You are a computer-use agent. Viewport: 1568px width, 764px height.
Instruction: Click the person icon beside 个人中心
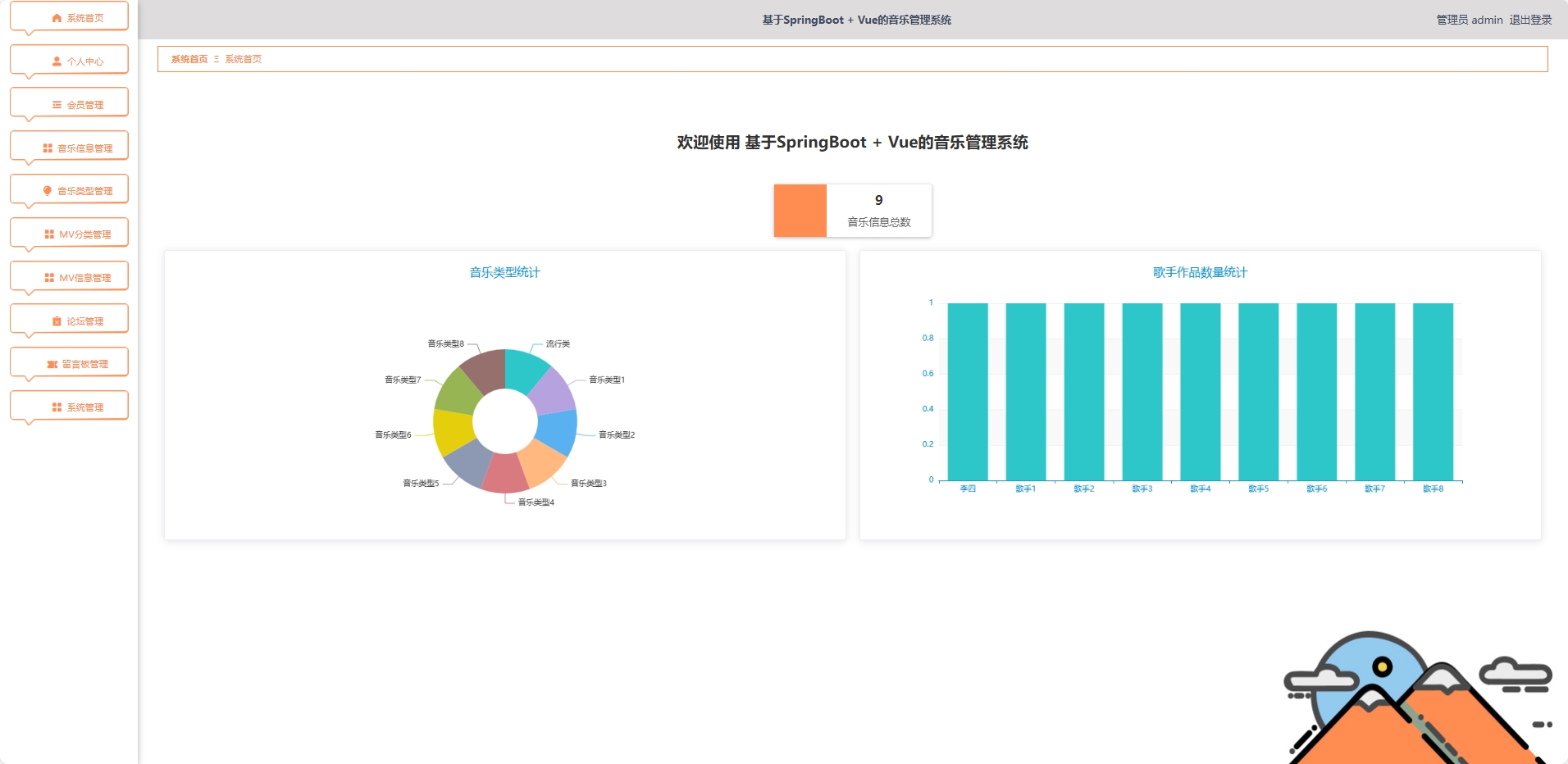point(57,61)
